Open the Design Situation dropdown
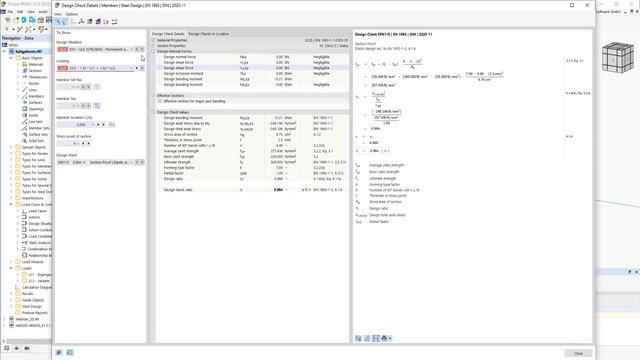Screen dimensions: 640x360 (x=131, y=49)
